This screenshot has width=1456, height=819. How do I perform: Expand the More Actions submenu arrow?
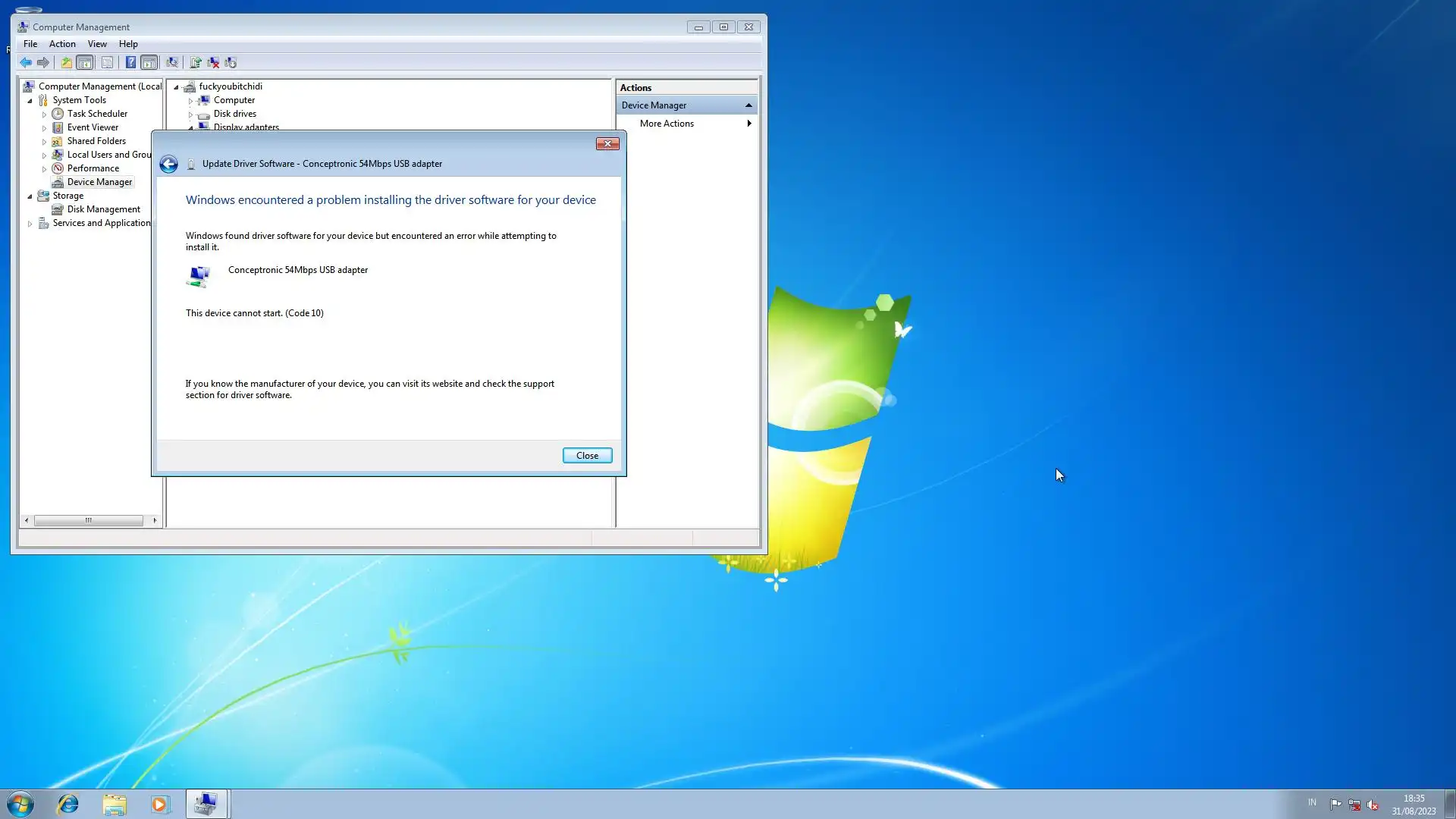749,124
